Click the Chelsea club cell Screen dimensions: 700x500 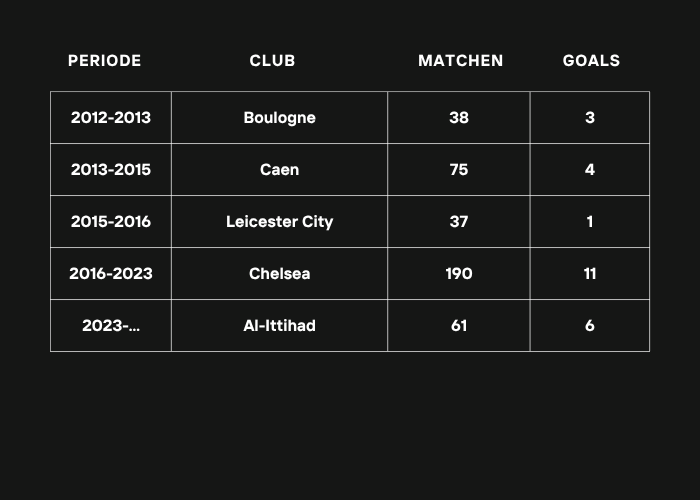(x=279, y=273)
